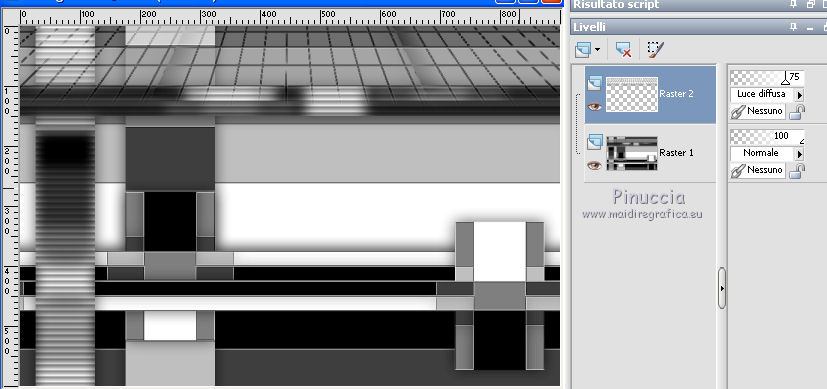
Task: Click the Edit Selection brush icon
Action: point(655,50)
